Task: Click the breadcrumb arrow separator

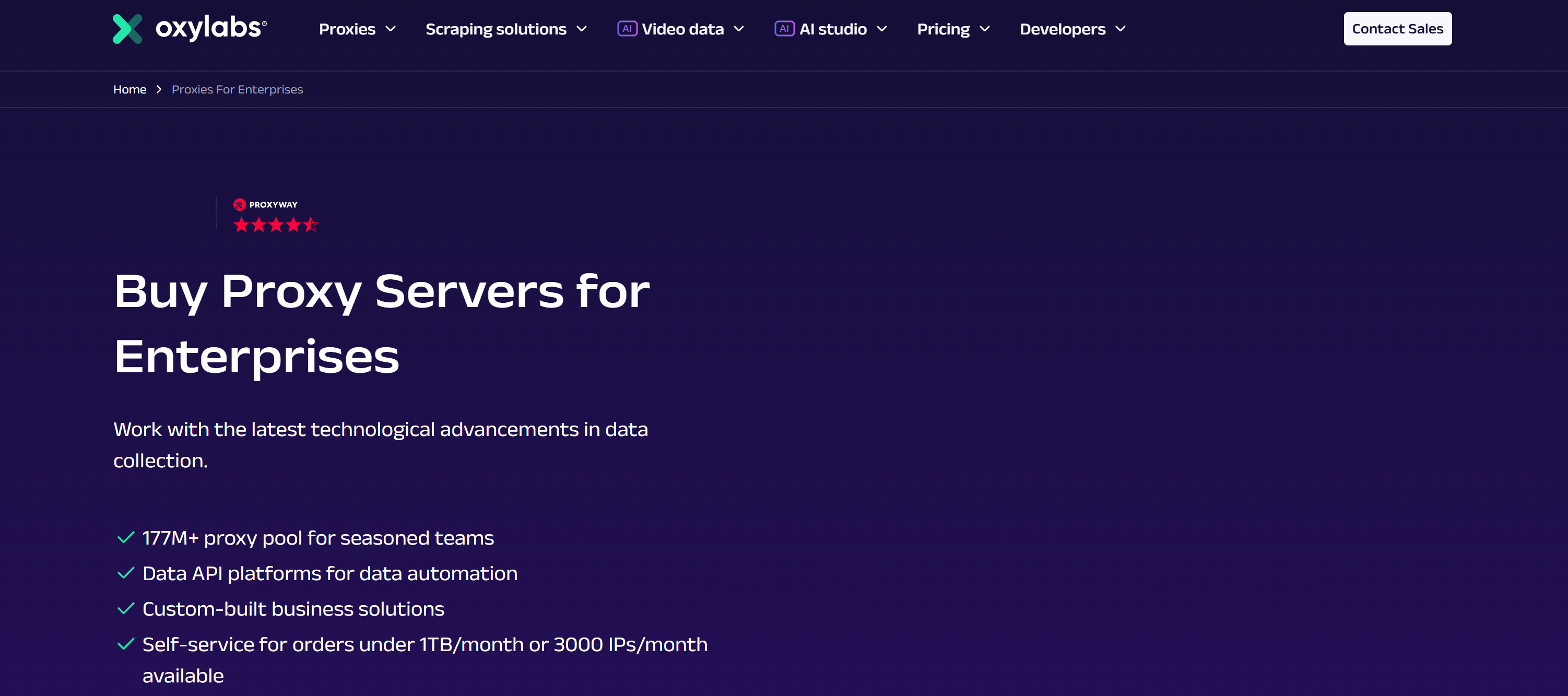Action: pyautogui.click(x=159, y=89)
